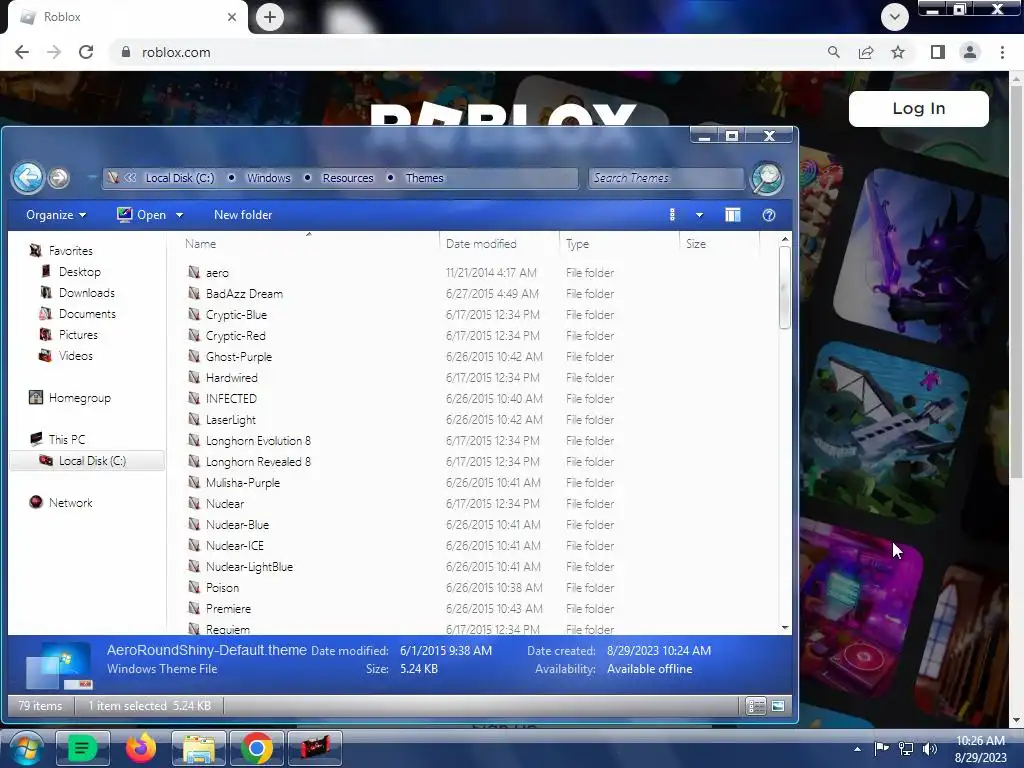Select This PC in navigation pane

pyautogui.click(x=57, y=440)
